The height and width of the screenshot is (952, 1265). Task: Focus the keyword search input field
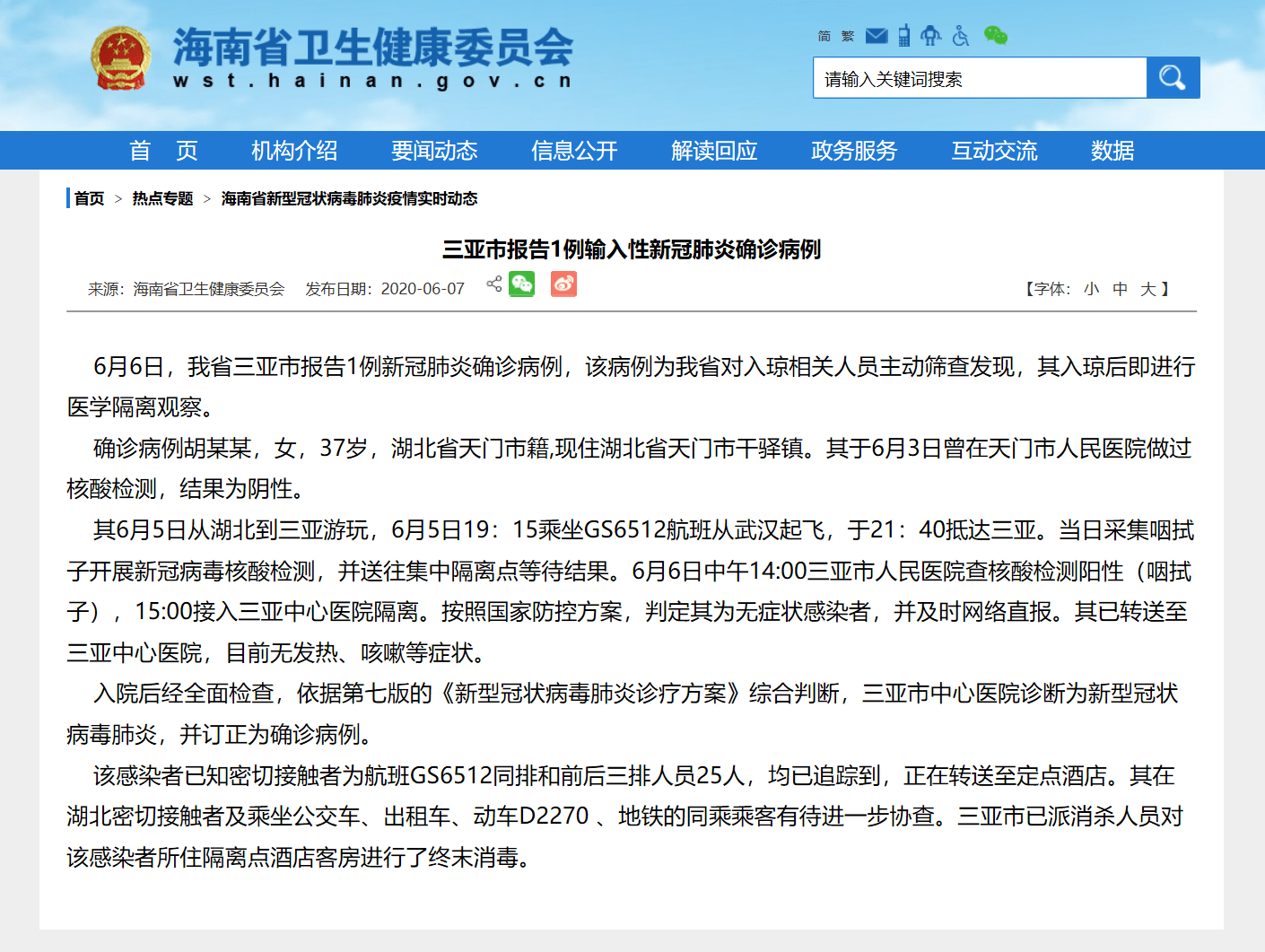980,78
